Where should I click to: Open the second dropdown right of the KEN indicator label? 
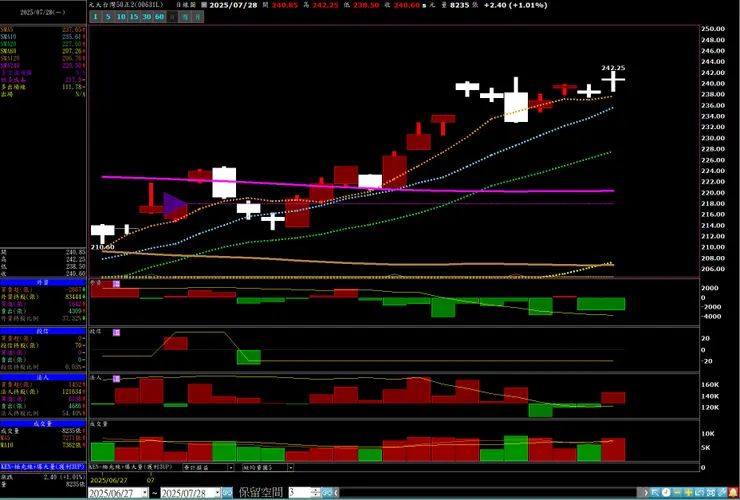[291, 467]
